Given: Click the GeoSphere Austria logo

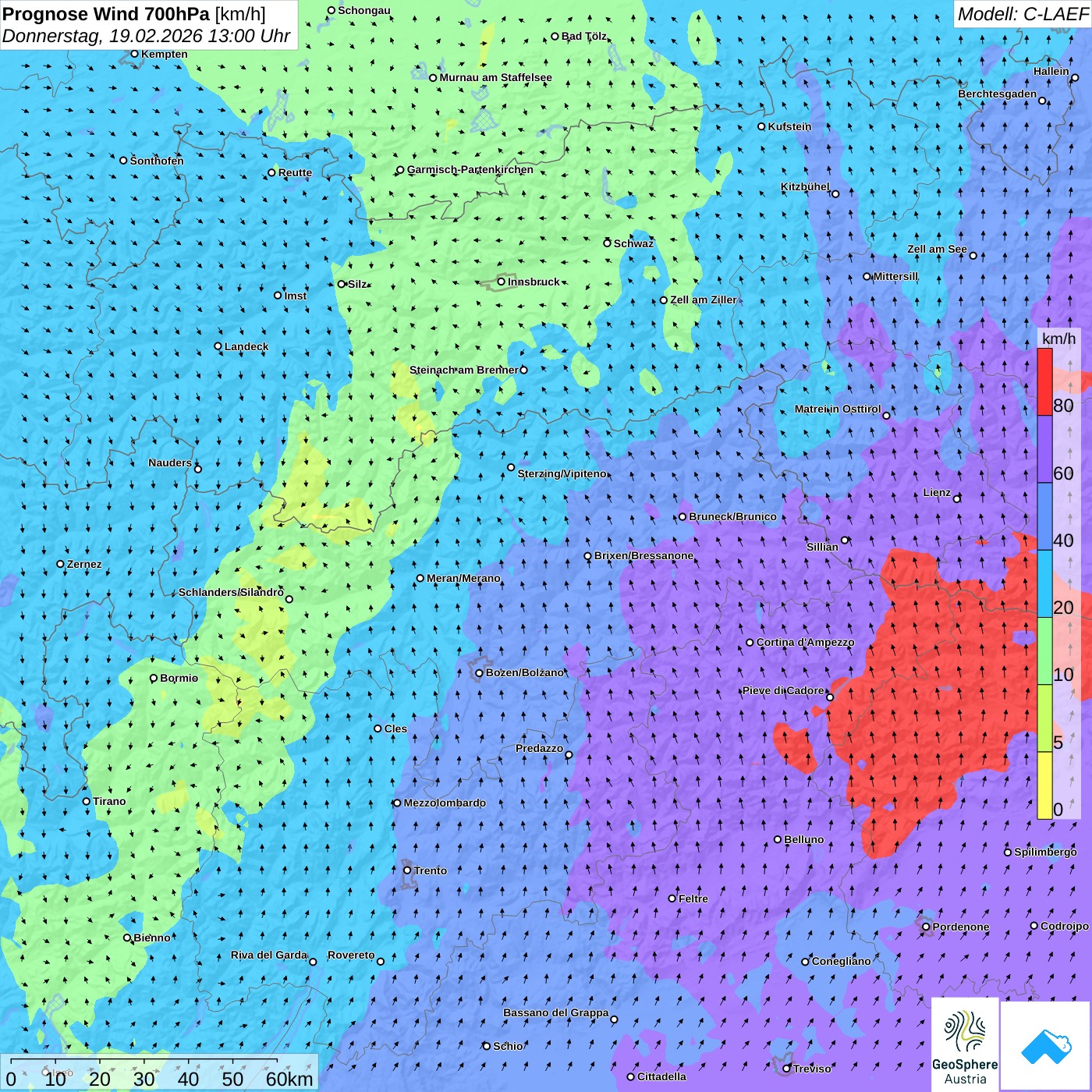Looking at the screenshot, I should click(x=965, y=1045).
